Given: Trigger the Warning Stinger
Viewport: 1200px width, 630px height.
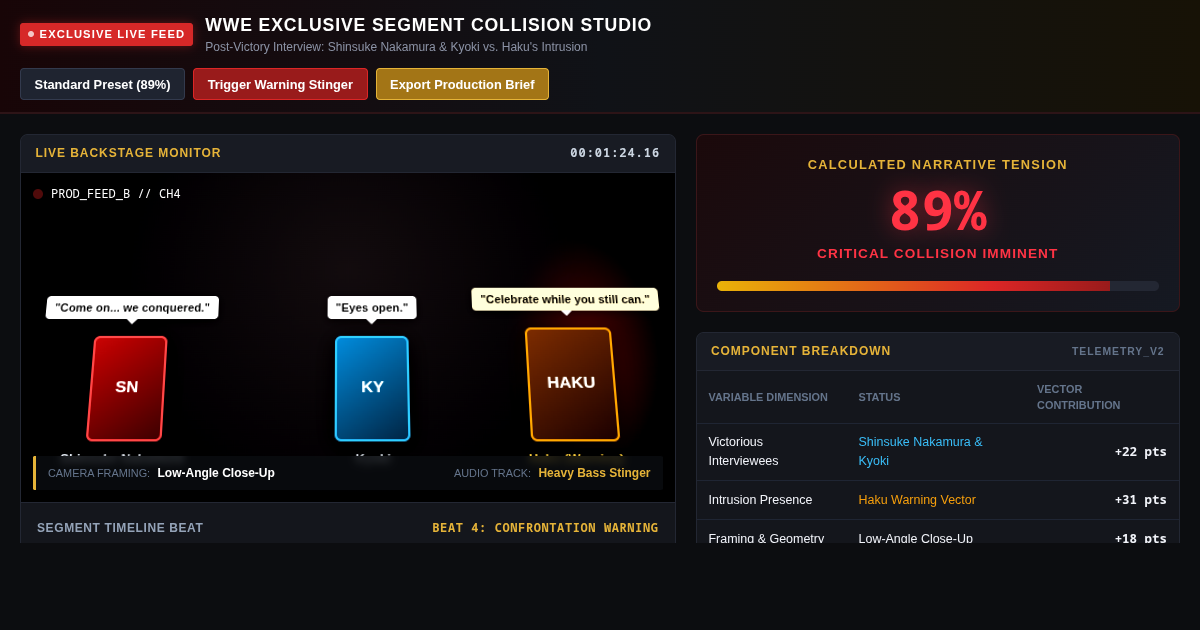Looking at the screenshot, I should pyautogui.click(x=280, y=84).
